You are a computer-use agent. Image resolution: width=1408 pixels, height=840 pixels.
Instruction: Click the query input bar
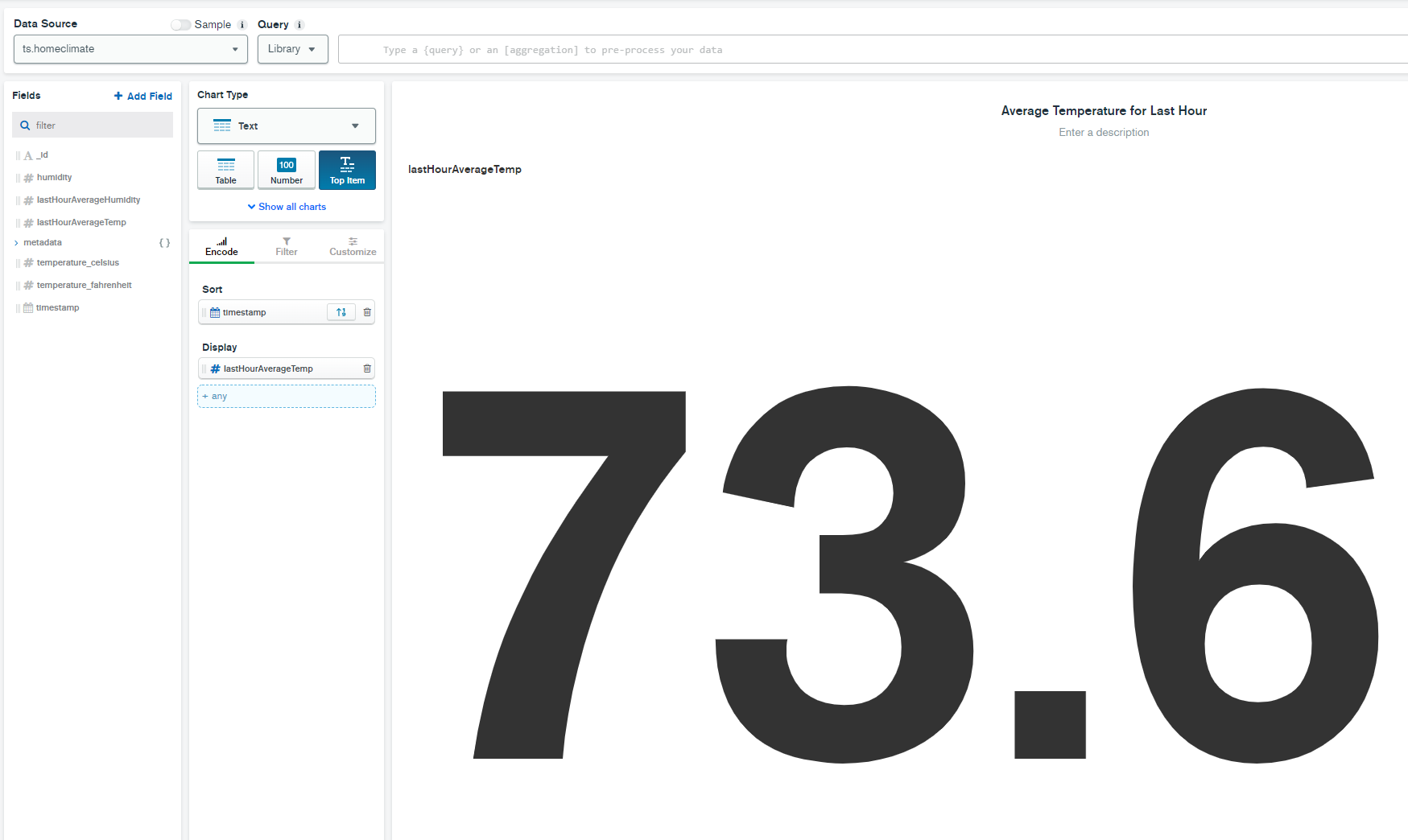[x=869, y=50]
